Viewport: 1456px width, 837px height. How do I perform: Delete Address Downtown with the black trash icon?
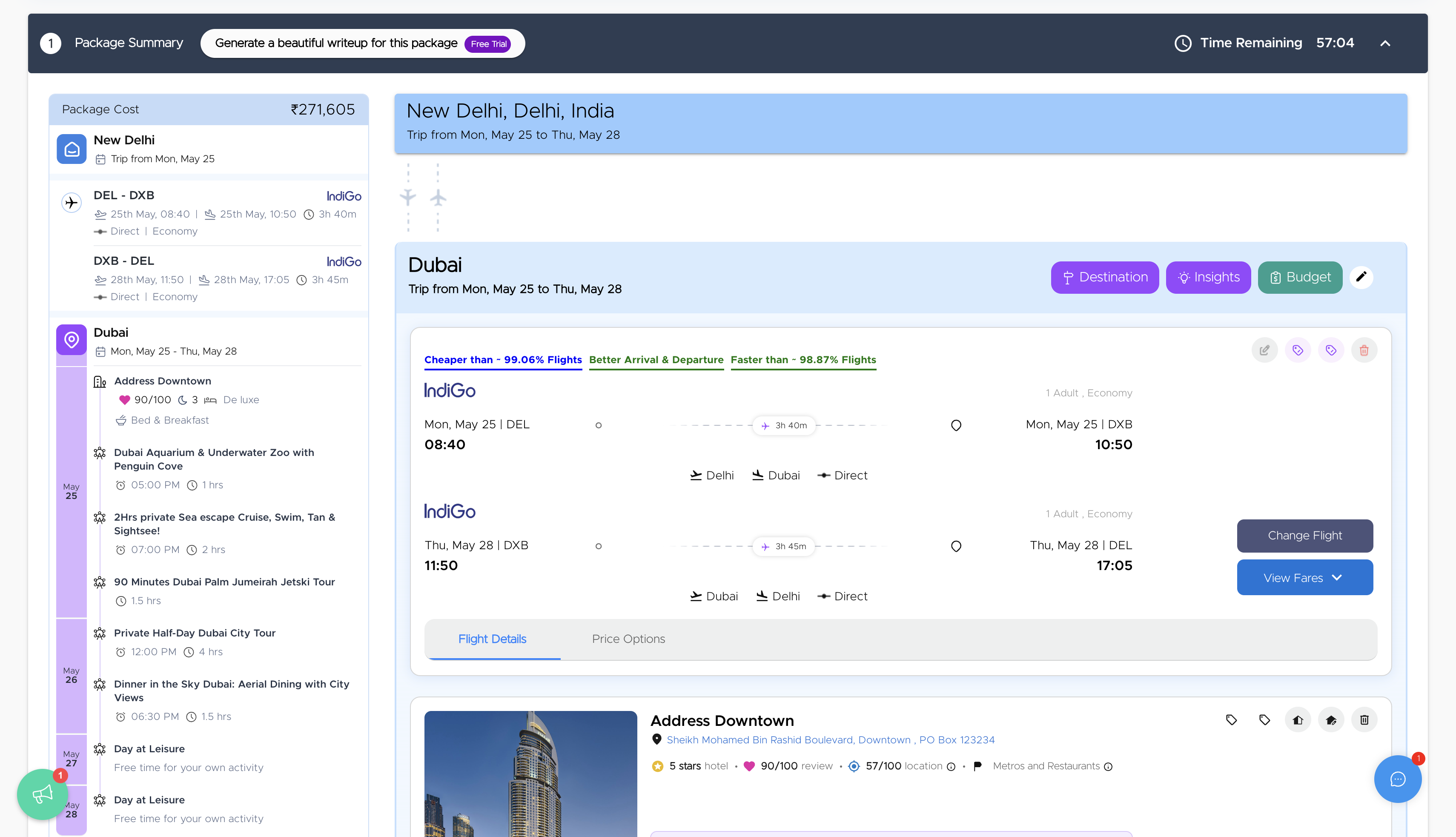(x=1364, y=720)
